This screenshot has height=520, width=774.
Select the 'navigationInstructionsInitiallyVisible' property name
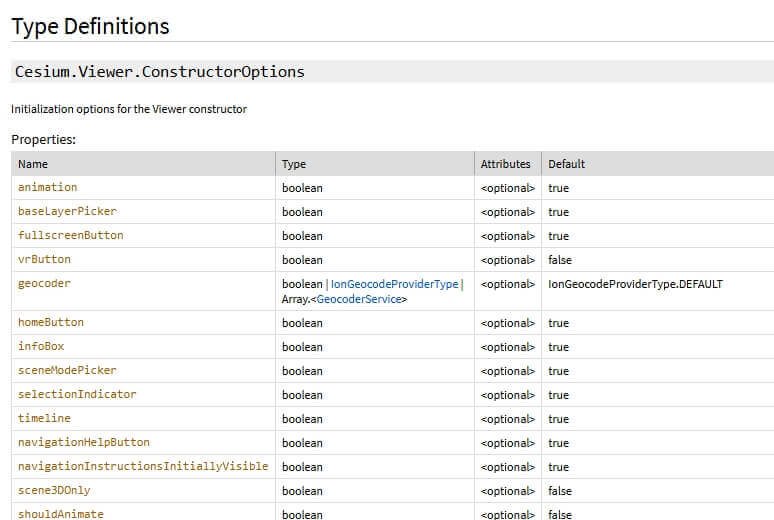pyautogui.click(x=143, y=466)
